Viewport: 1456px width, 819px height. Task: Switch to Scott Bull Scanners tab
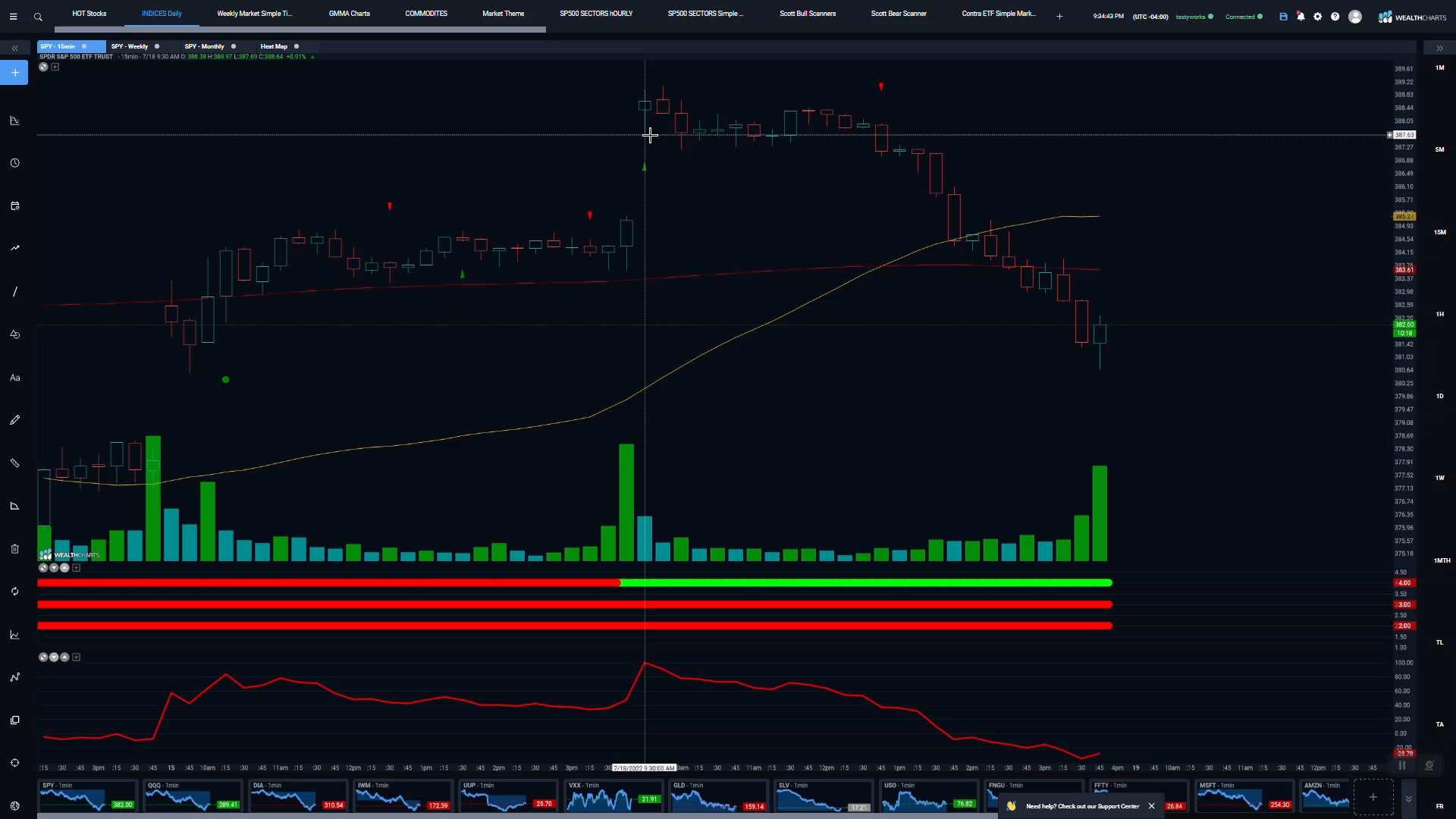coord(808,14)
